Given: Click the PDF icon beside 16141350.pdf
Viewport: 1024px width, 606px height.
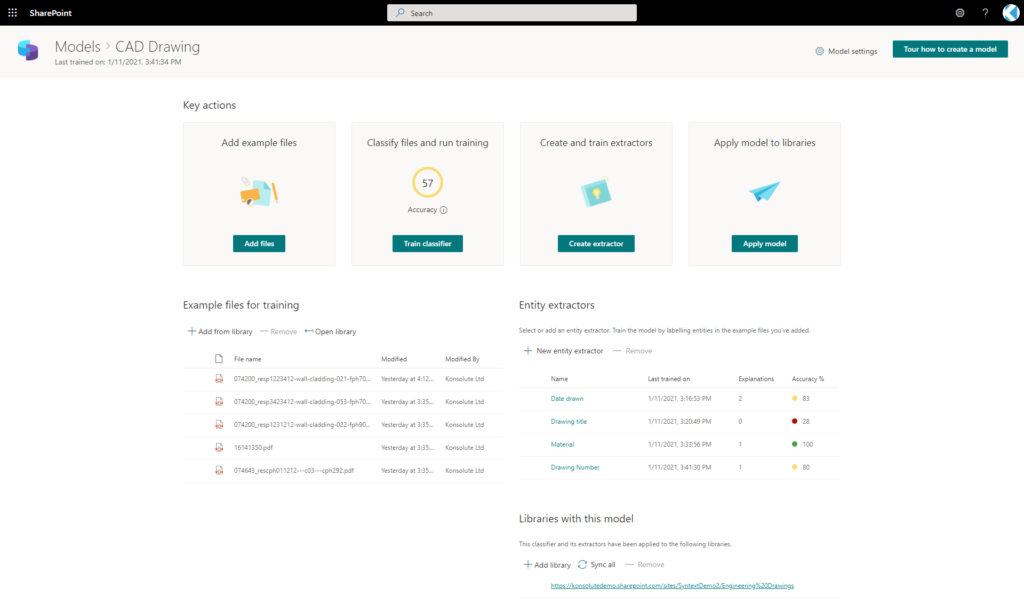Looking at the screenshot, I should 218,446.
